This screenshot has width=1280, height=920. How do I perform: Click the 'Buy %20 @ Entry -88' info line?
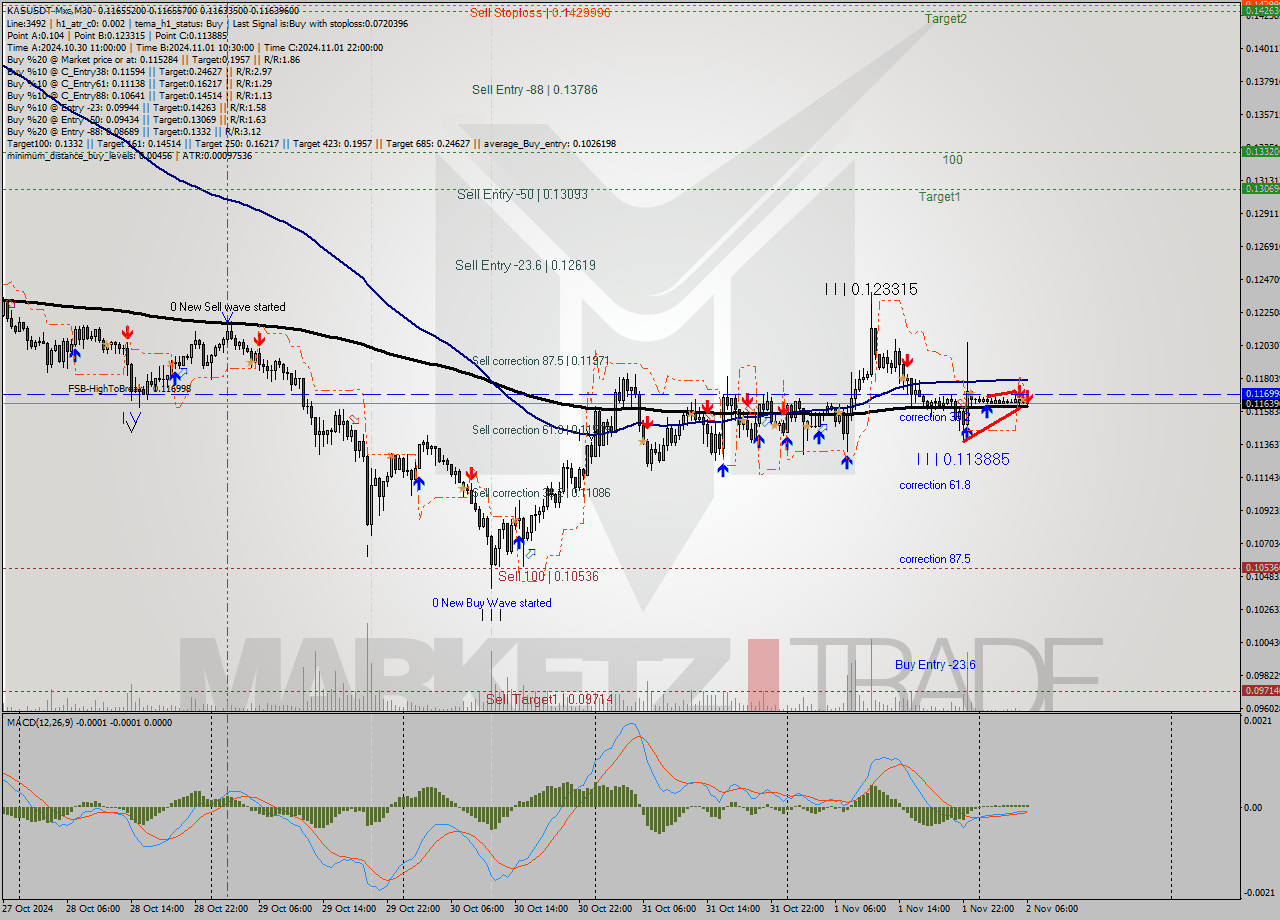coord(134,131)
